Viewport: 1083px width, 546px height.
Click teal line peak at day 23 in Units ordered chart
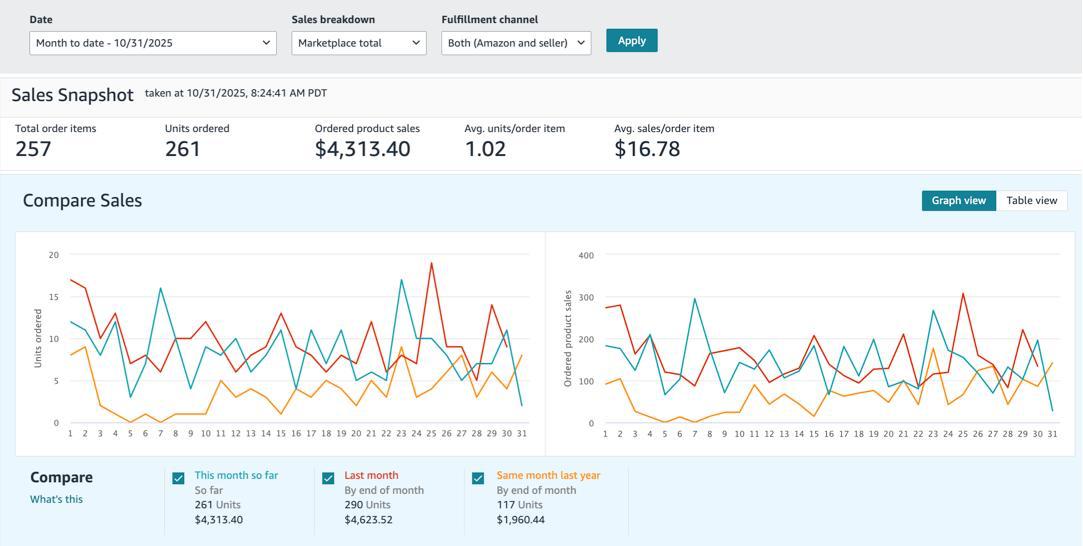point(401,280)
